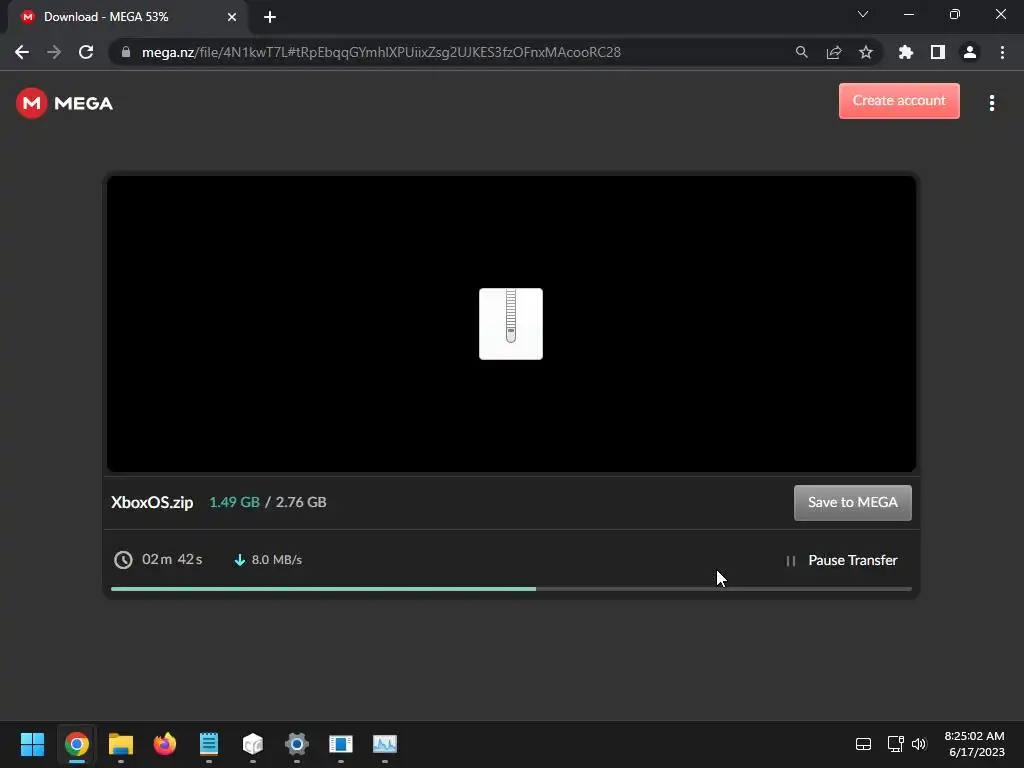Image resolution: width=1024 pixels, height=768 pixels.
Task: Open the performance monitor graph icon in taskbar
Action: (385, 744)
